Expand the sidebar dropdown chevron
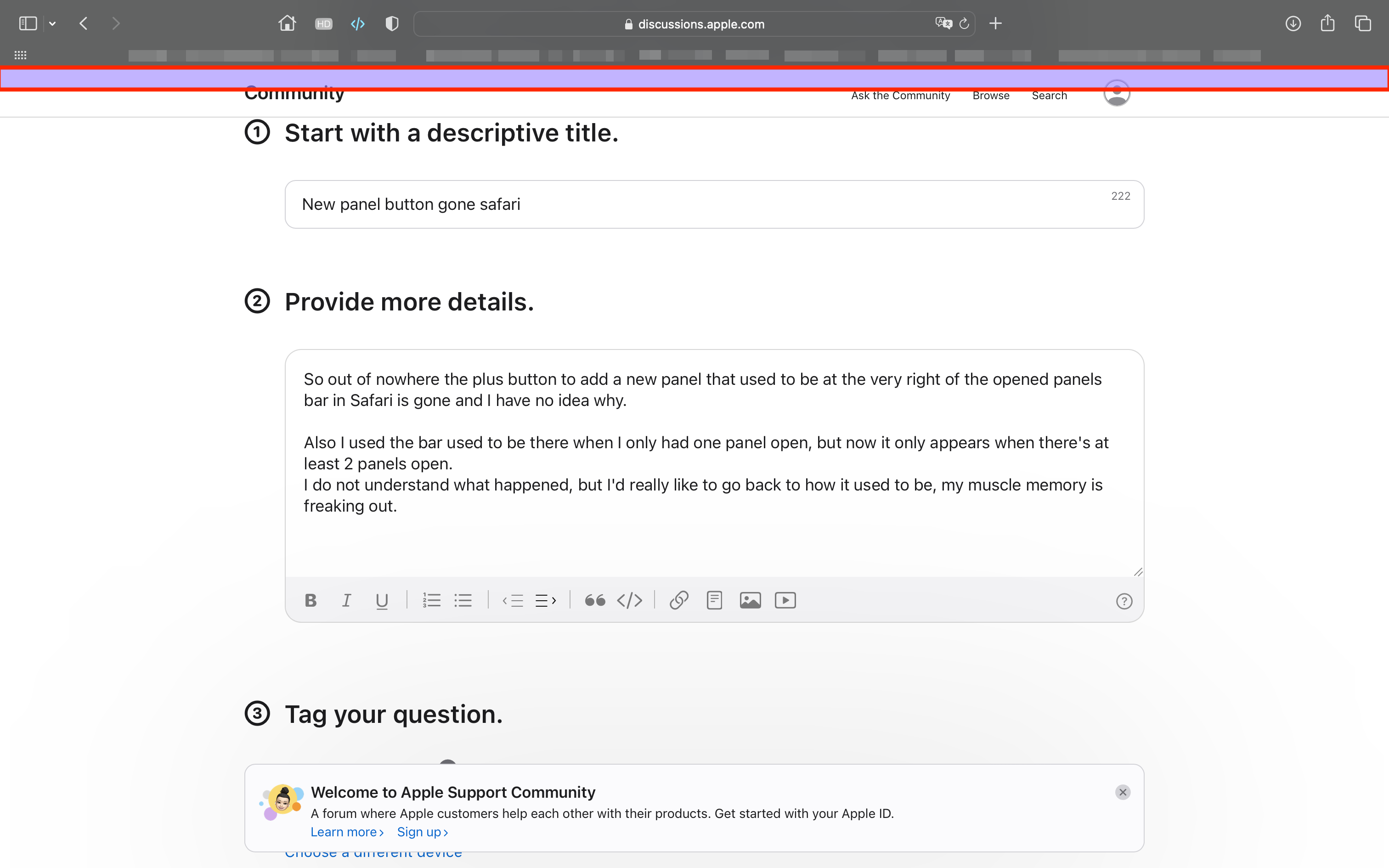1389x868 pixels. click(x=52, y=23)
